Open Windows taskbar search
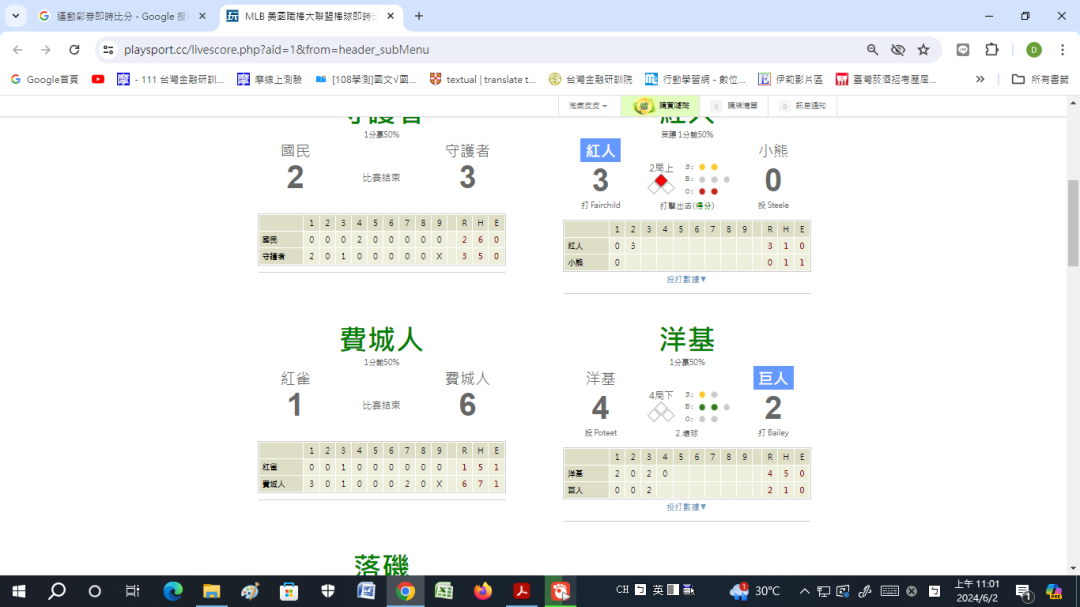The width and height of the screenshot is (1080, 607). [57, 591]
